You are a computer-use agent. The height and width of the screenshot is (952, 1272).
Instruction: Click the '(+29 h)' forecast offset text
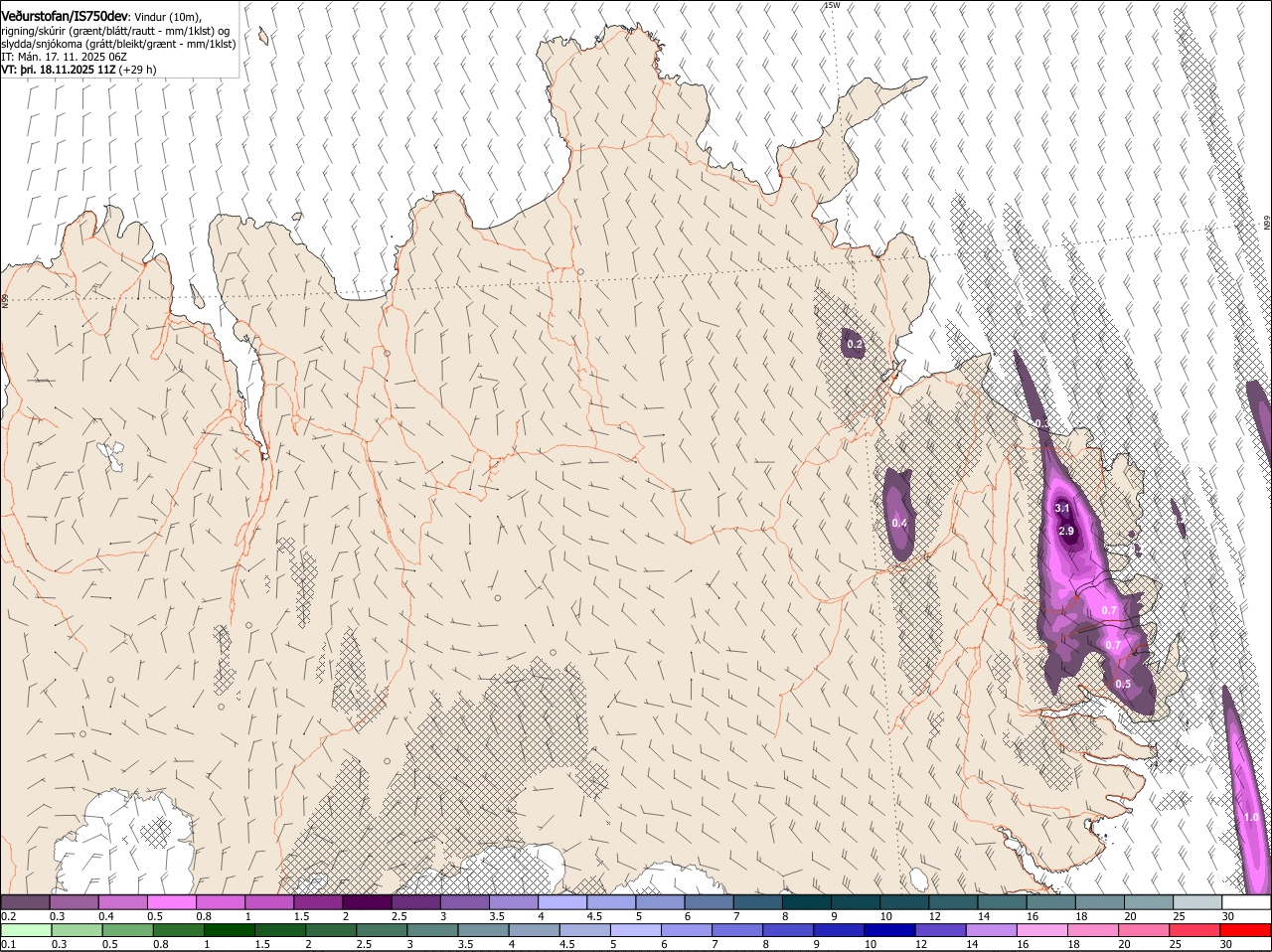click(x=137, y=70)
